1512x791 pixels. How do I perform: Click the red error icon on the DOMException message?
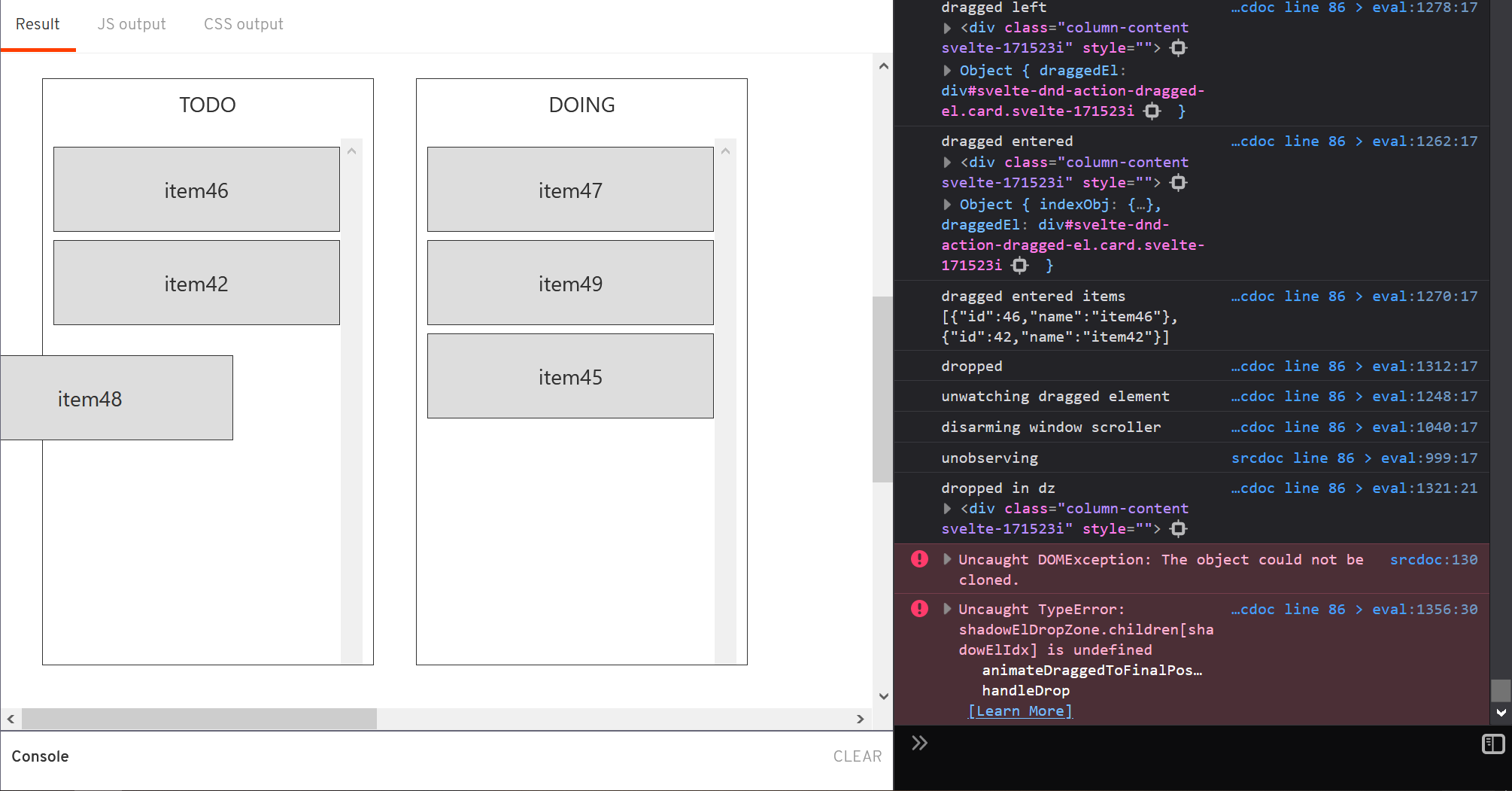point(918,559)
